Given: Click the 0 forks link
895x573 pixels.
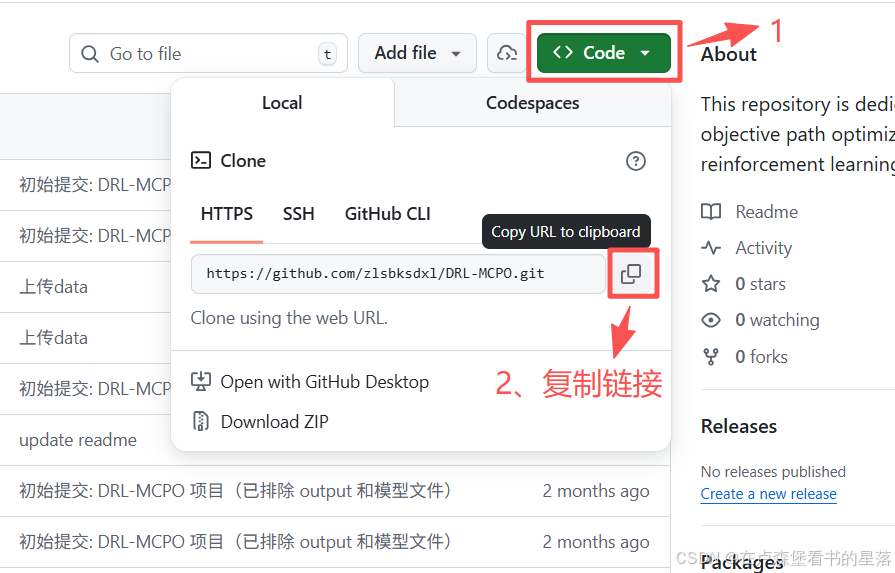Looking at the screenshot, I should coord(761,357).
